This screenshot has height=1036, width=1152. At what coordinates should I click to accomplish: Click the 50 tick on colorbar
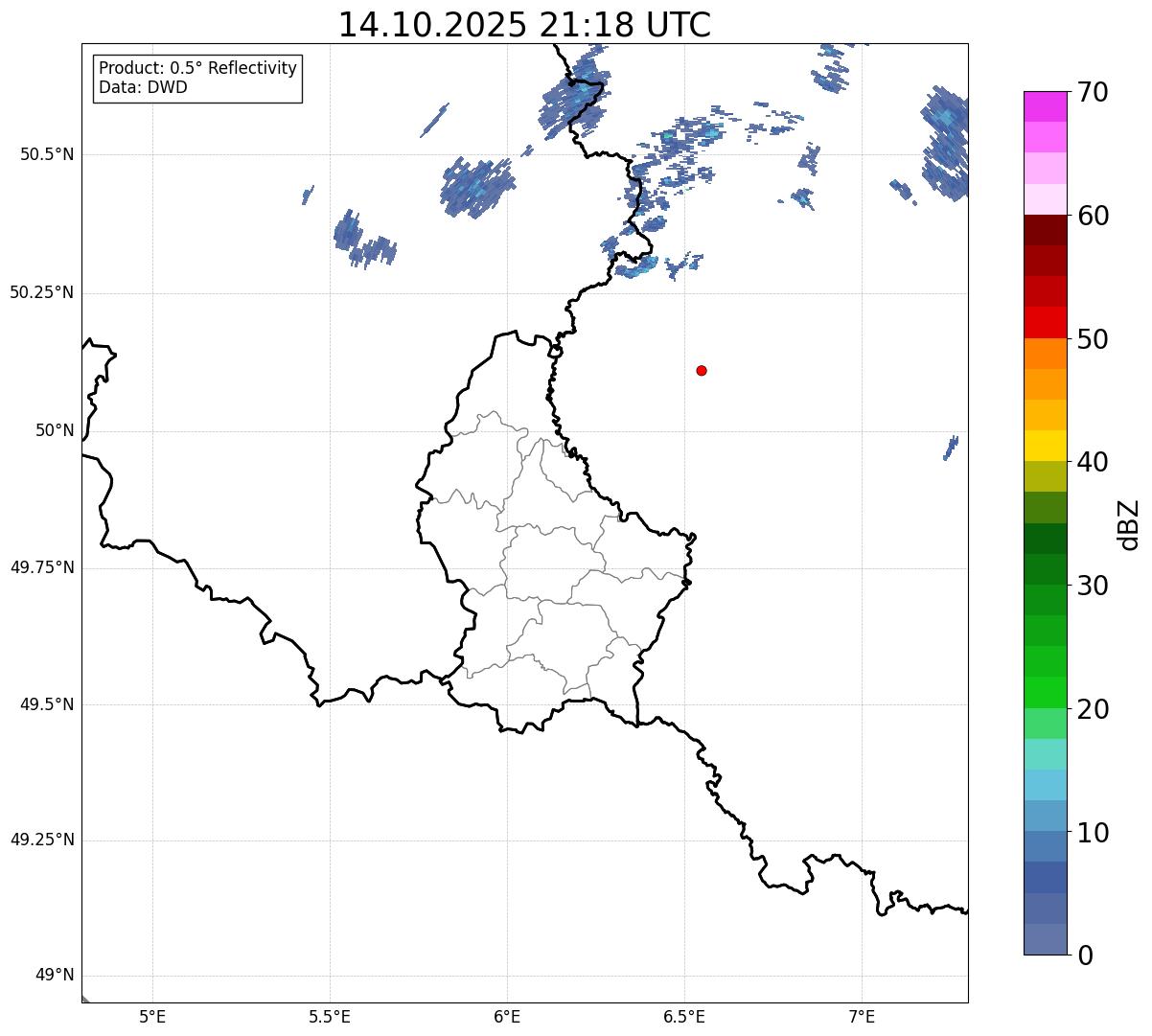(x=1093, y=339)
